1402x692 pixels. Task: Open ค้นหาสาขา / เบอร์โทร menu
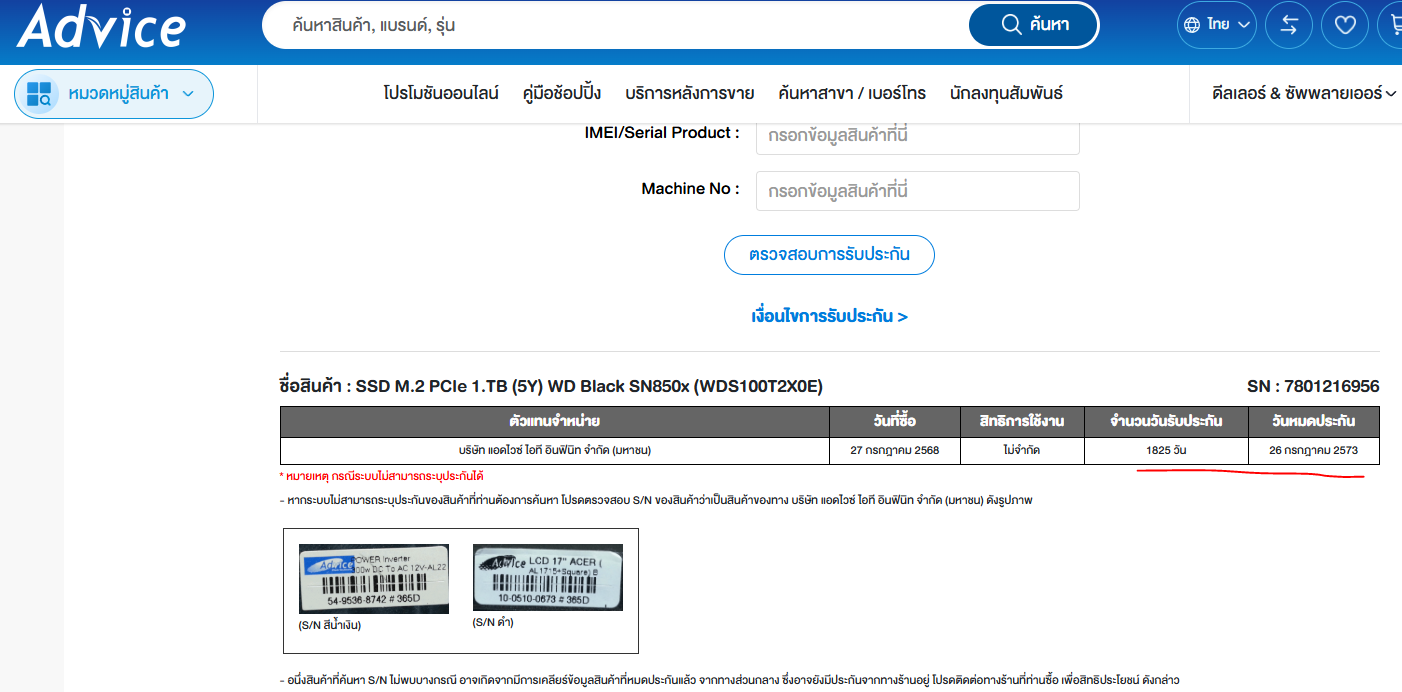[851, 93]
